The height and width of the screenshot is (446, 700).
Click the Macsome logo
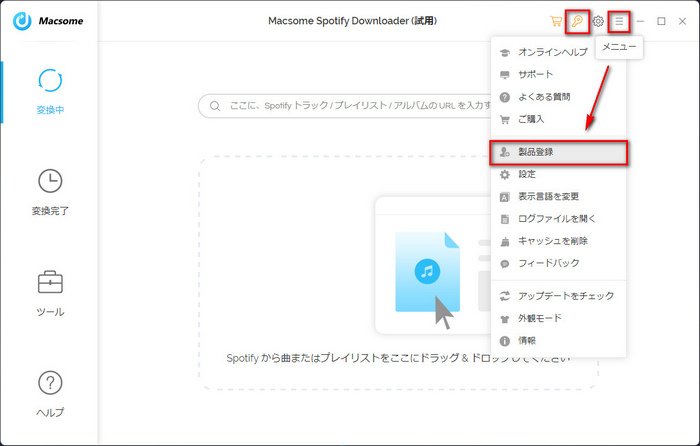click(x=48, y=21)
